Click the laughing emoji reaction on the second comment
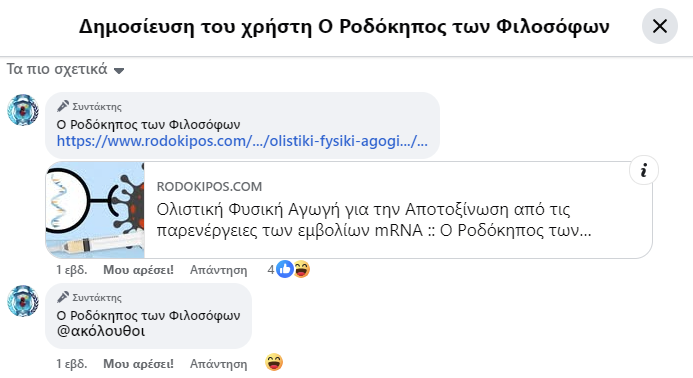Screen dimensions: 693x378 tap(274, 363)
